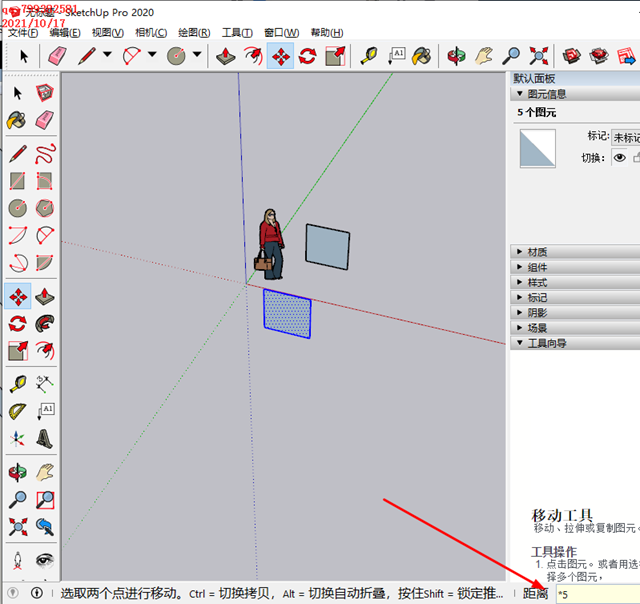Select the Position Camera tool
This screenshot has width=640, height=604.
17,561
